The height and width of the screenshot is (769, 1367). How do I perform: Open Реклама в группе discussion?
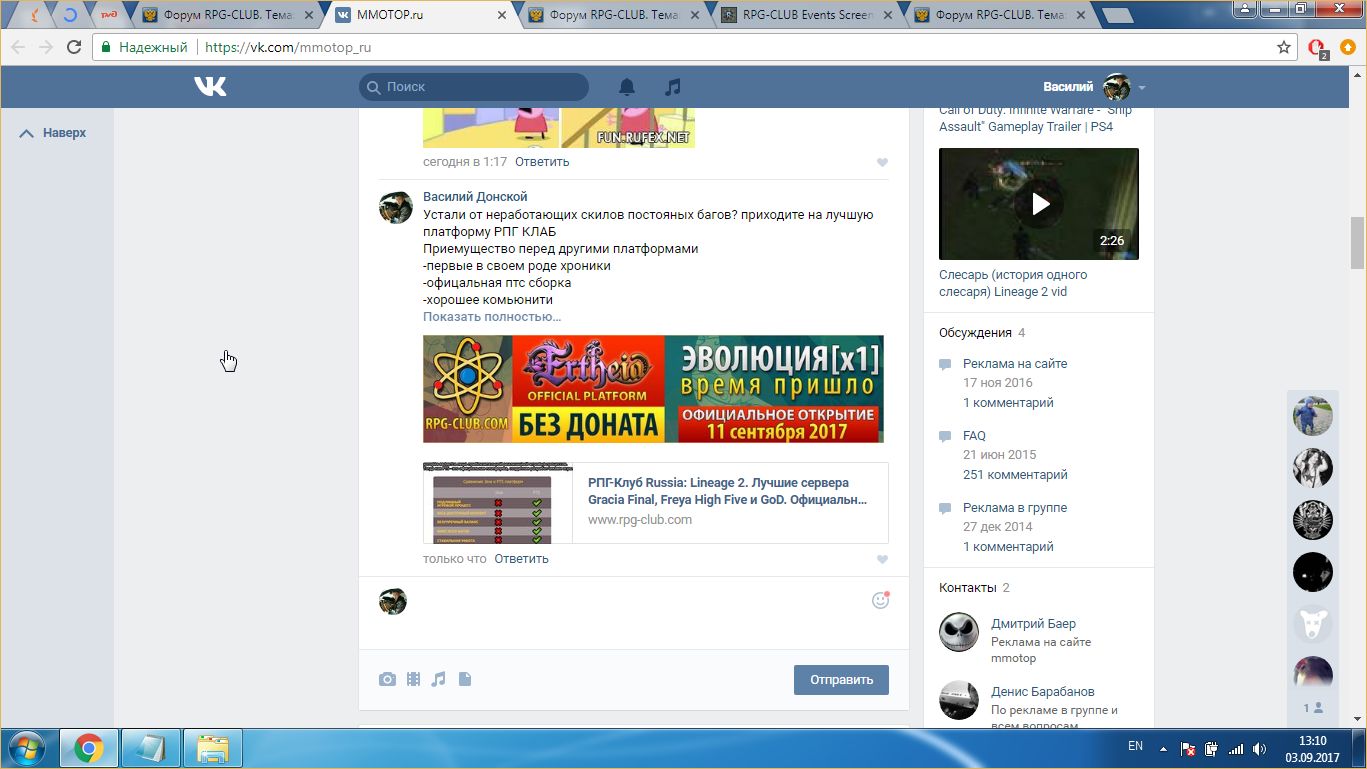click(x=1015, y=508)
